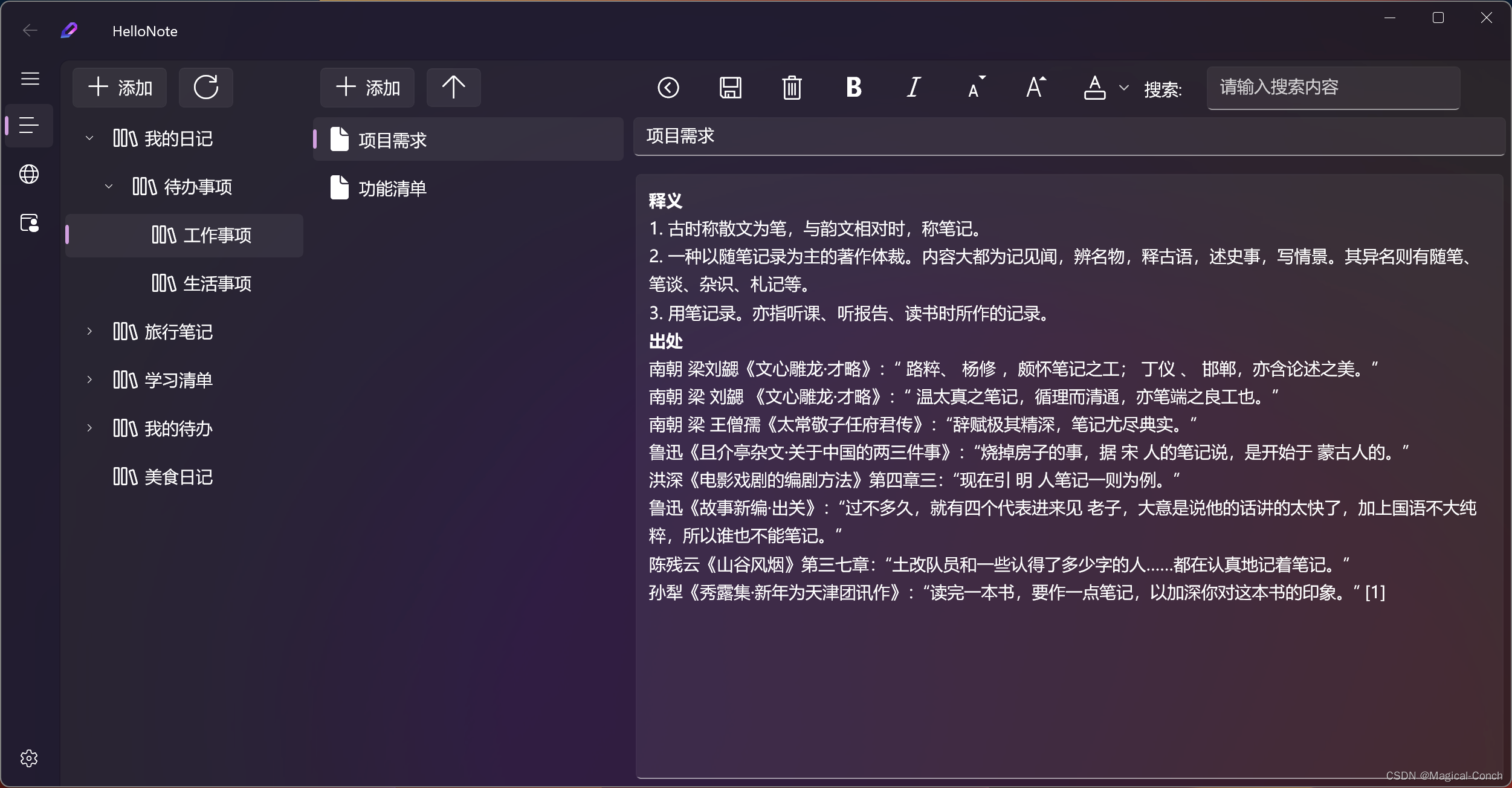Open the globe icon in sidebar
The width and height of the screenshot is (1512, 788).
click(29, 175)
